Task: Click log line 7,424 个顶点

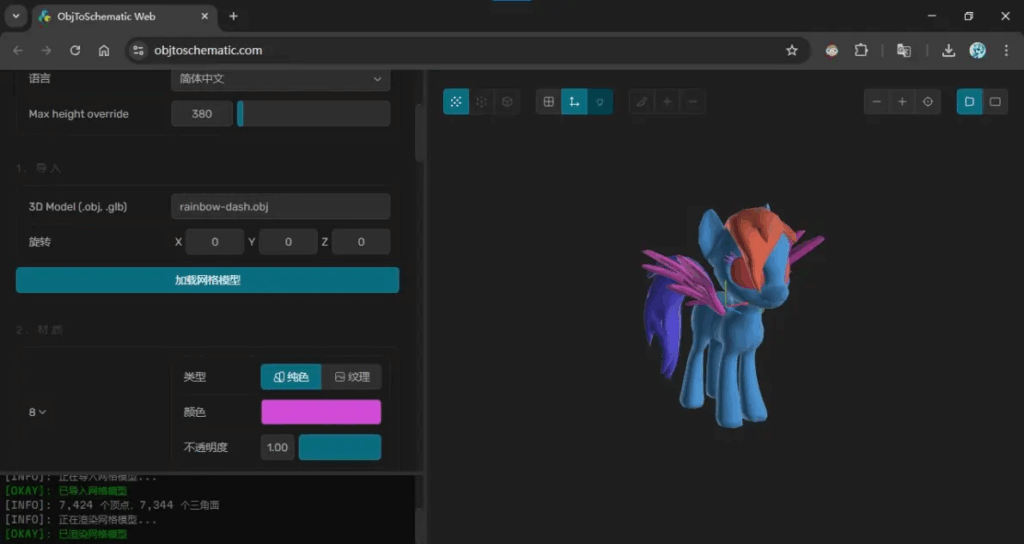Action: 112,505
